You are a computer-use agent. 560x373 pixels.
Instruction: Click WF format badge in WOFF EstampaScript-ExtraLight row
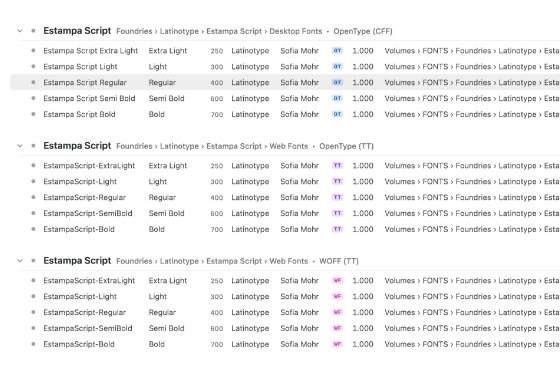pyautogui.click(x=337, y=280)
